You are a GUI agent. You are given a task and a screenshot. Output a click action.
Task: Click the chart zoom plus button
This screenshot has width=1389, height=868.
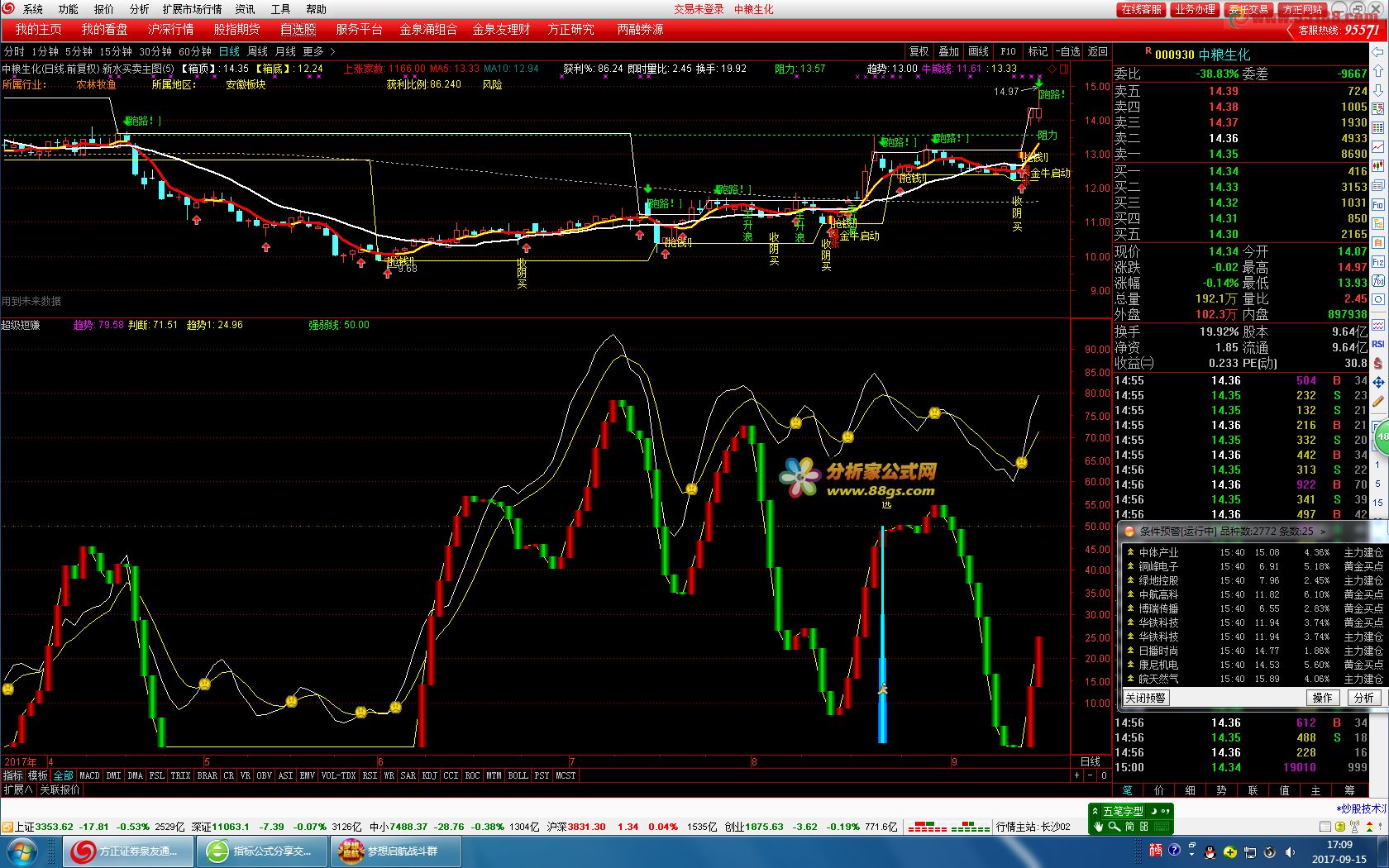click(x=1076, y=775)
